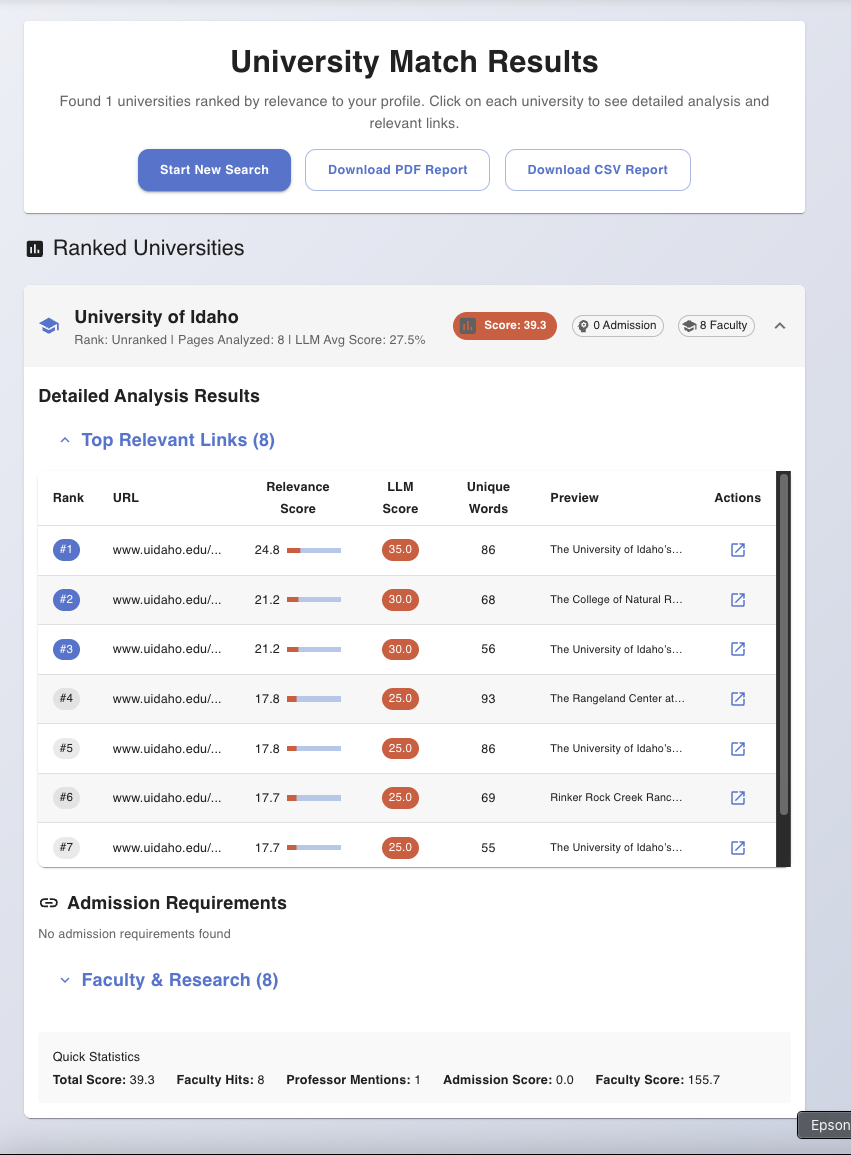Download the PDF Report
The image size is (851, 1155).
point(397,170)
